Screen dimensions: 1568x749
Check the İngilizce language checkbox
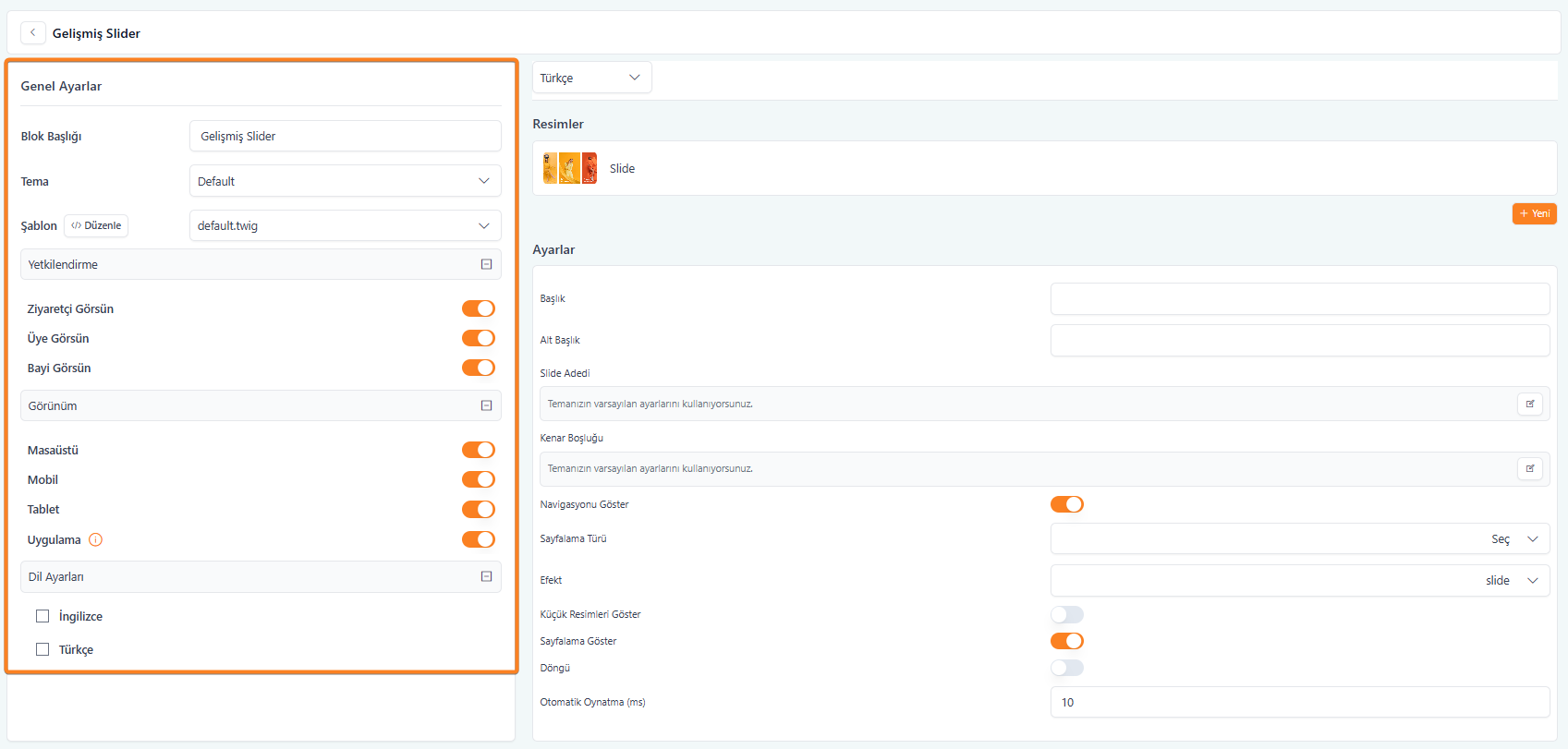tap(43, 616)
